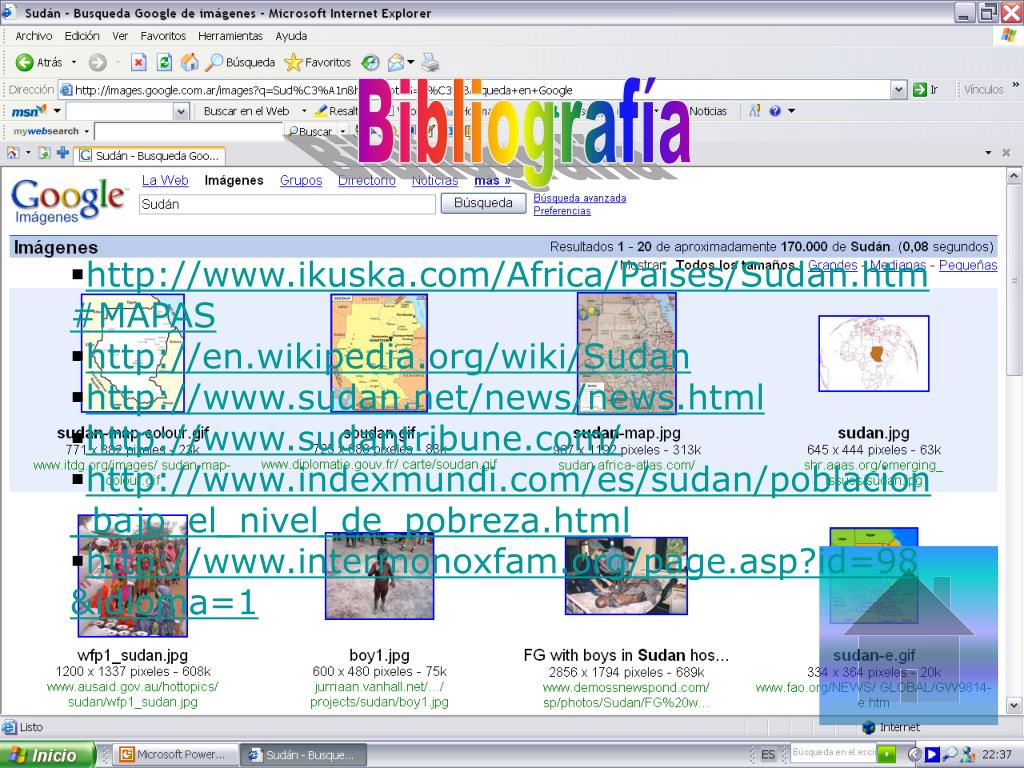The image size is (1024, 768).
Task: Go to browser Home page icon
Action: 189,62
